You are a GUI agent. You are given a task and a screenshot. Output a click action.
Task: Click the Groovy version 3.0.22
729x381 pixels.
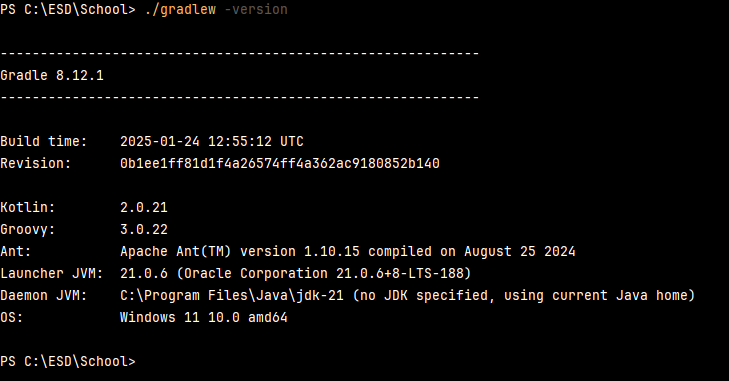pos(144,229)
